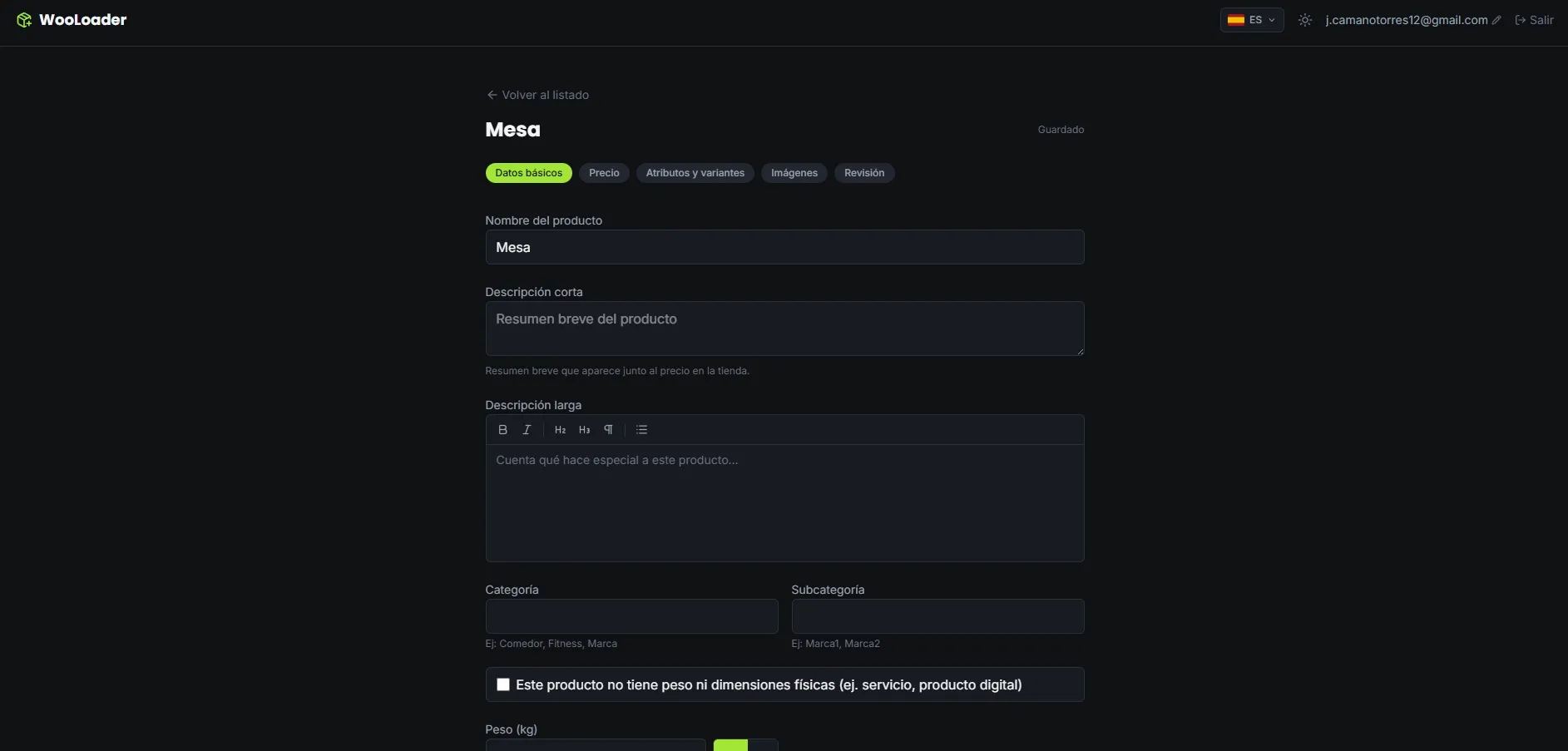The height and width of the screenshot is (751, 1568).
Task: Focus the Categoría input field
Action: click(x=631, y=616)
